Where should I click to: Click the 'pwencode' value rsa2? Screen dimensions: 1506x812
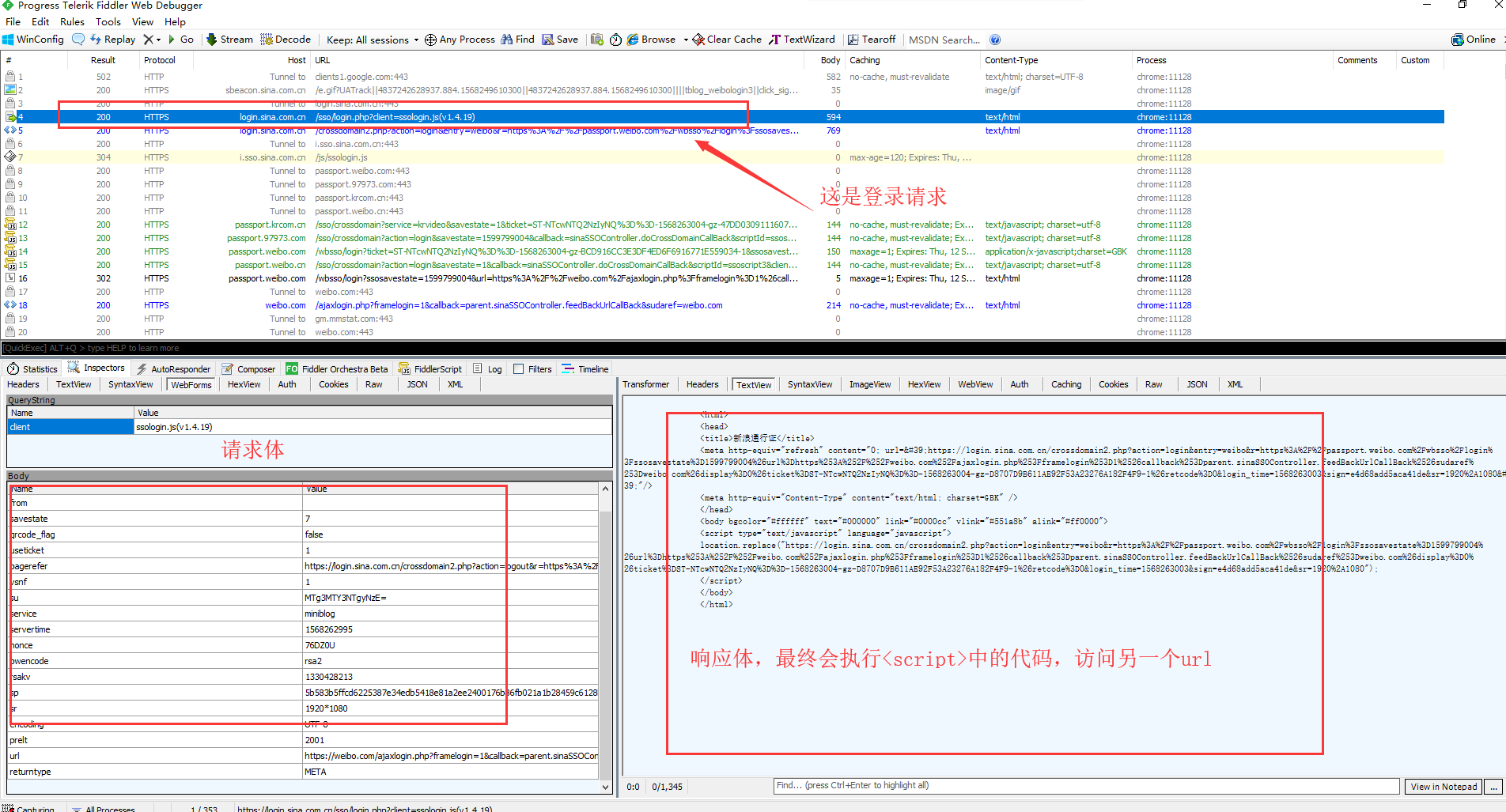click(450, 661)
